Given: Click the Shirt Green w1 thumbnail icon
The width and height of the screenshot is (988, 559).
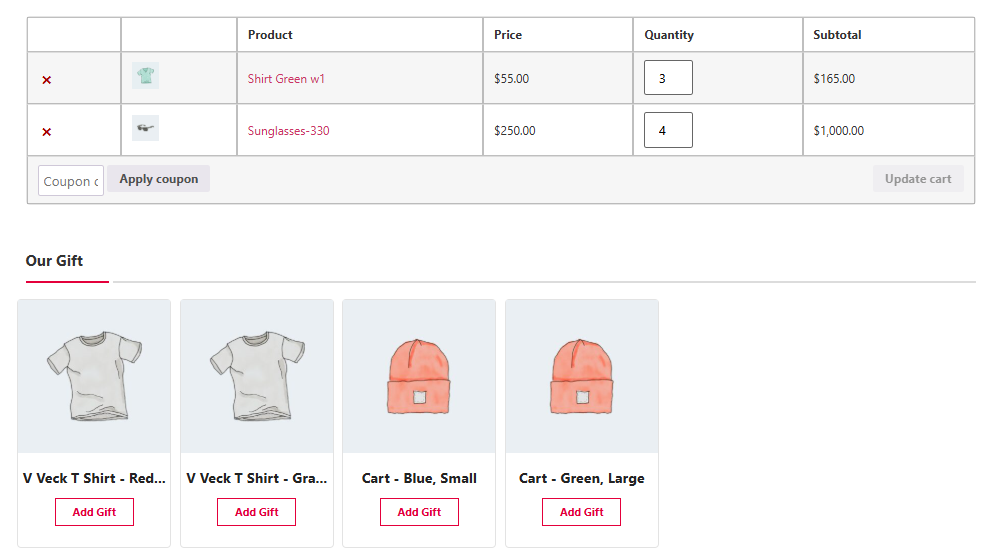Looking at the screenshot, I should 146,76.
